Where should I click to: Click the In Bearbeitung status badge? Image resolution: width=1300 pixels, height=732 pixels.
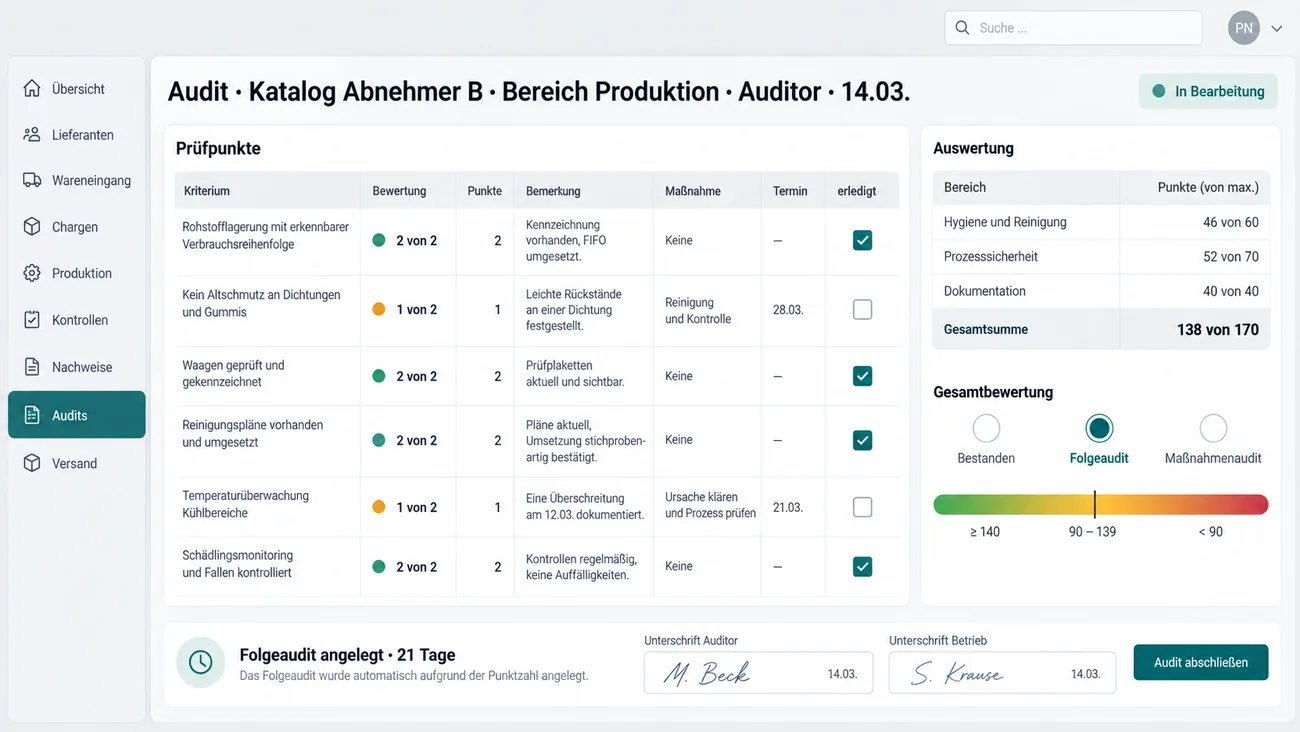[1208, 91]
